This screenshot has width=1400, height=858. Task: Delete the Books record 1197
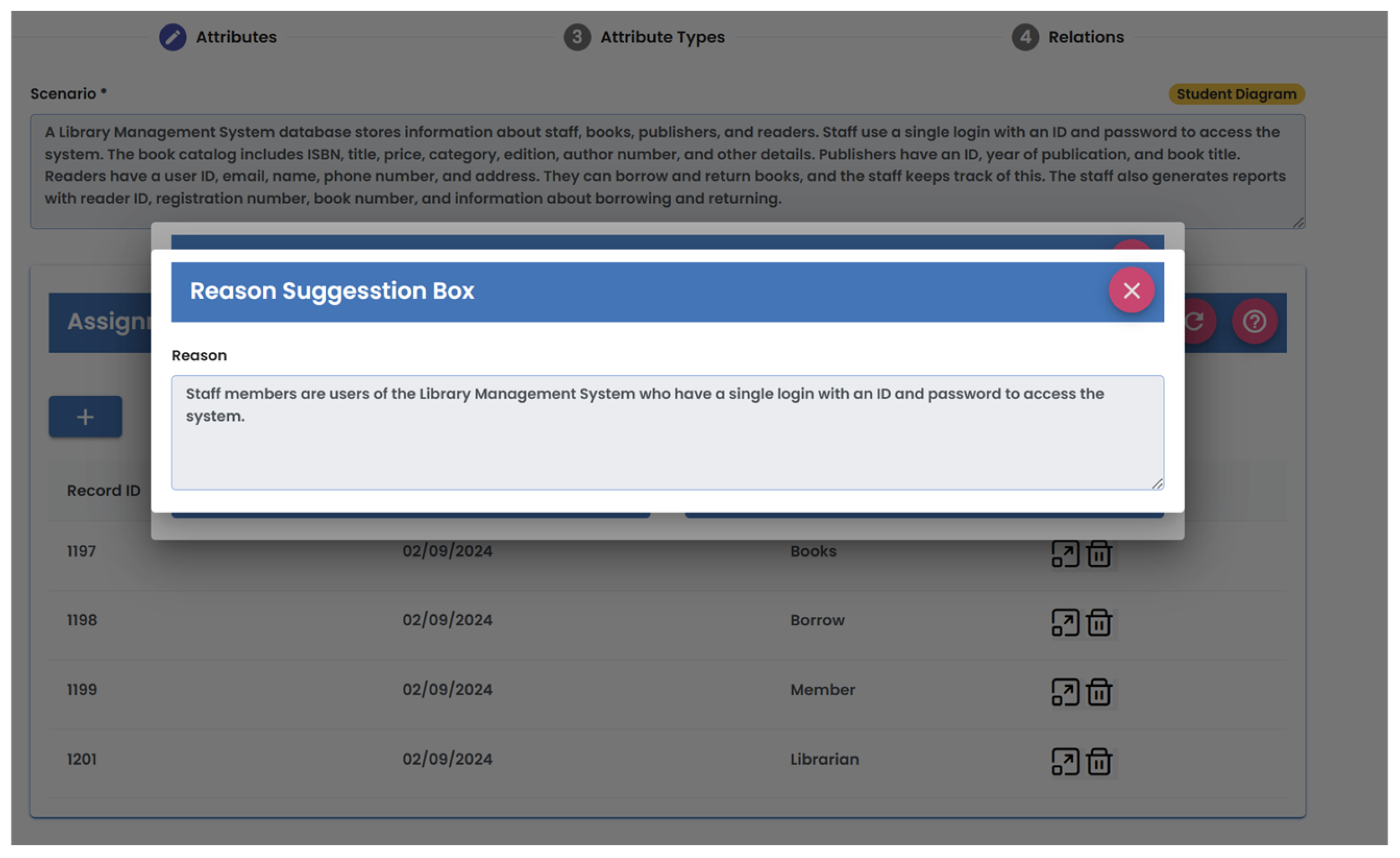1098,554
